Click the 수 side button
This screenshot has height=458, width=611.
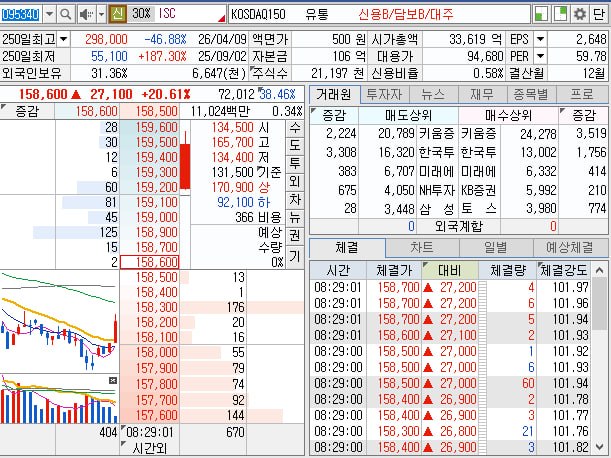(x=295, y=127)
